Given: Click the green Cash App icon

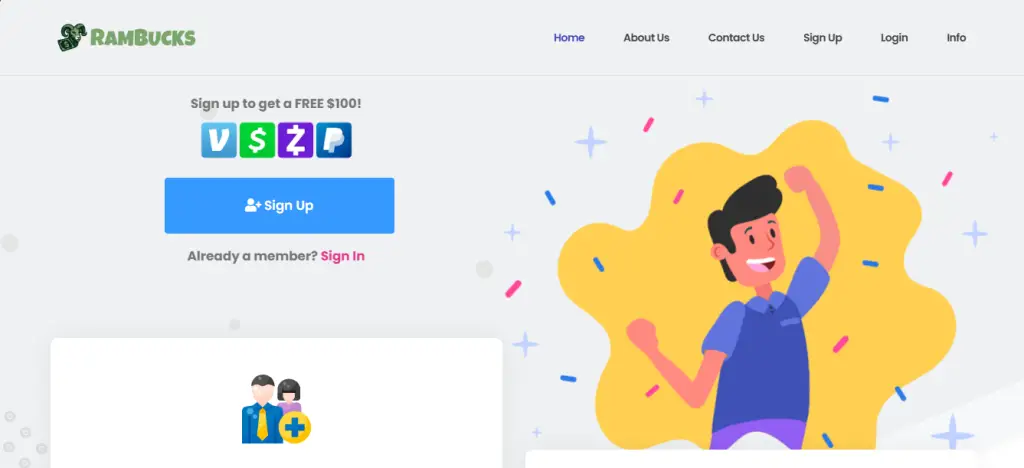Looking at the screenshot, I should click(x=257, y=140).
